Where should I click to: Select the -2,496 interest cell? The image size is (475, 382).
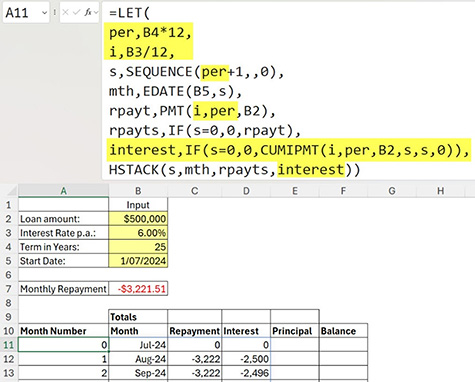(246, 373)
